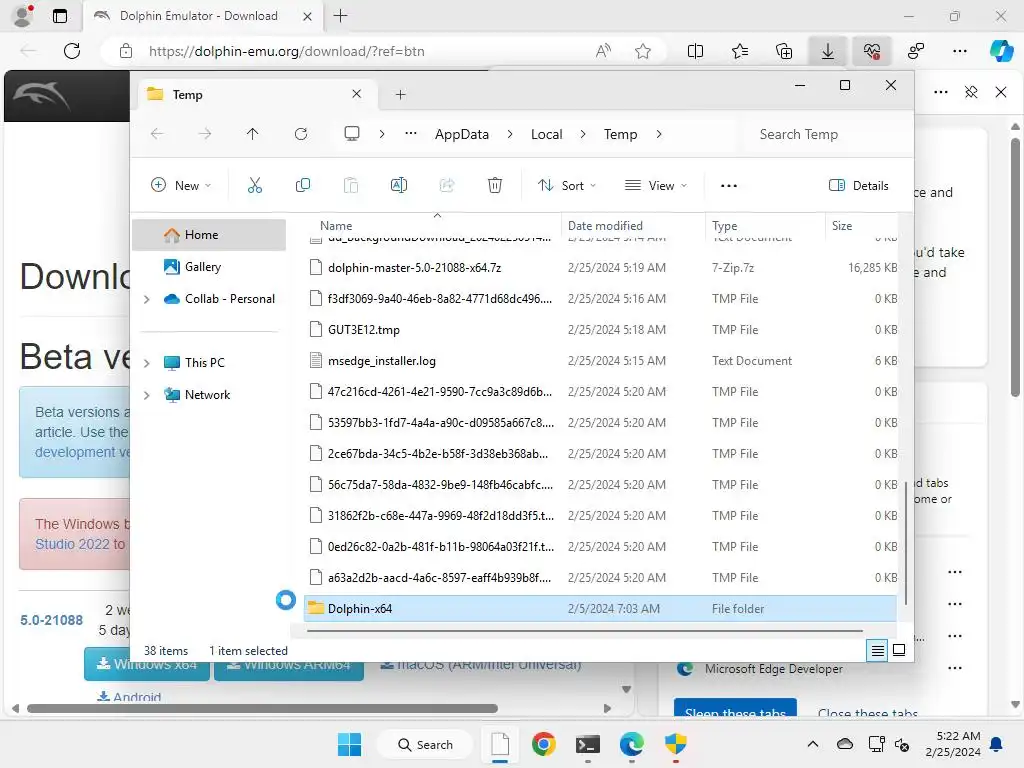Toggle Edge split screen icon
The width and height of the screenshot is (1024, 768).
696,51
